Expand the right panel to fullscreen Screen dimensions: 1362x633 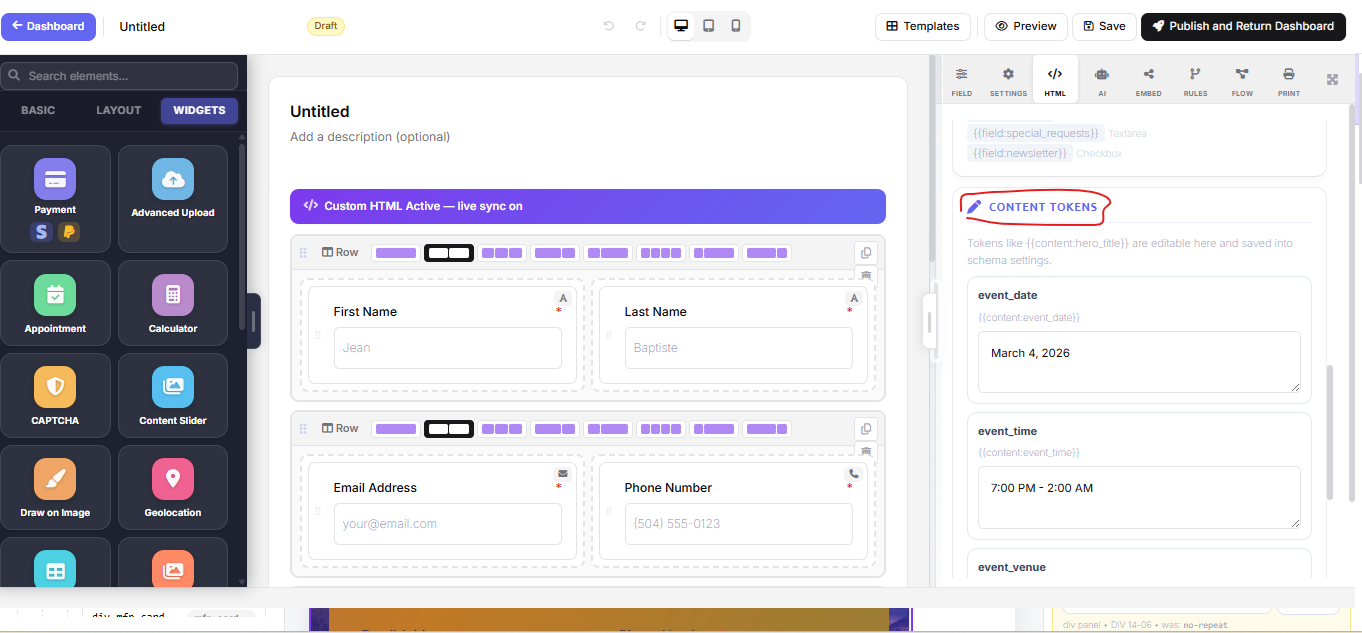pos(1332,79)
